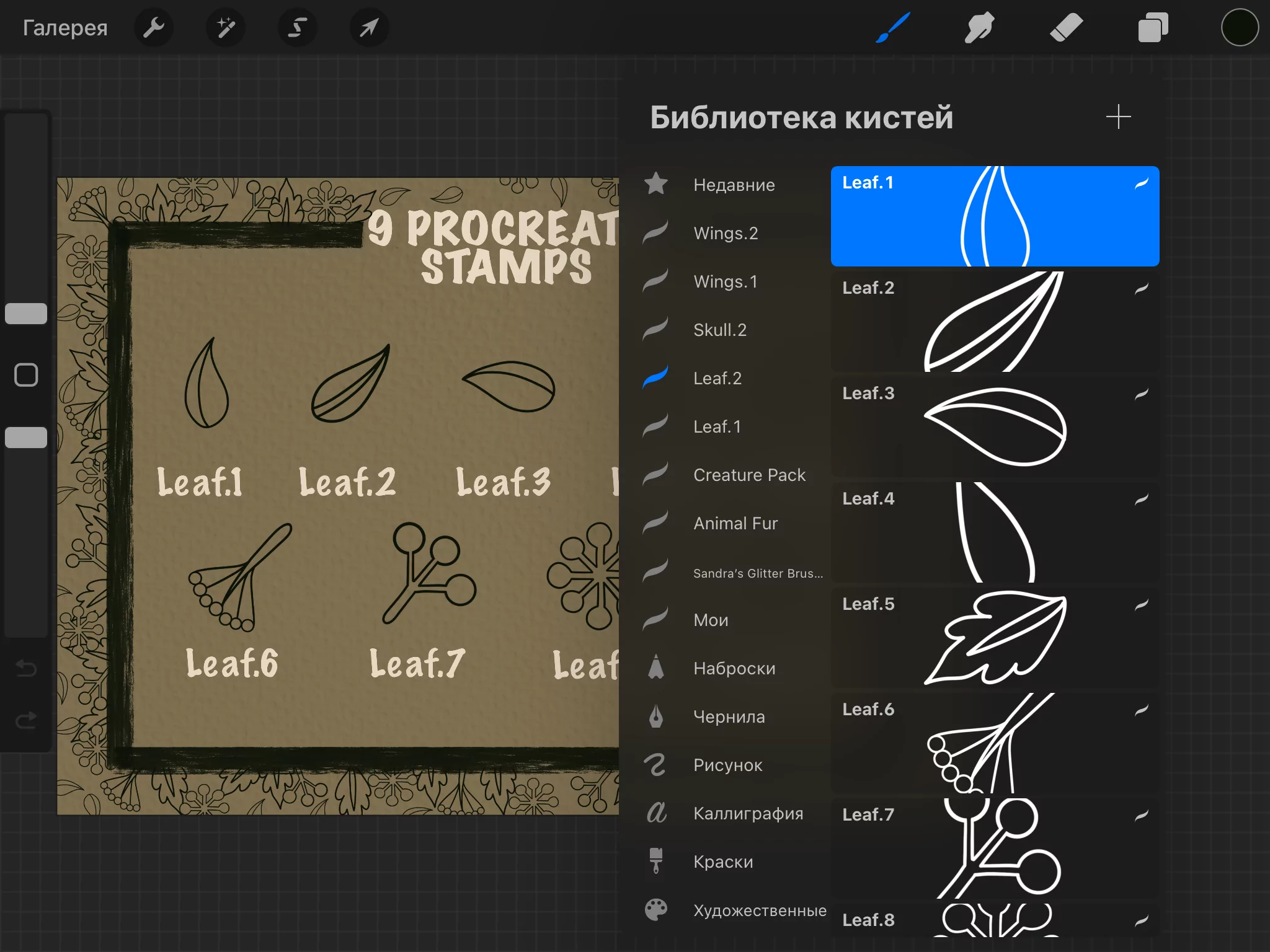
Task: Open Sandra's Glitter Brushes set
Action: [734, 573]
